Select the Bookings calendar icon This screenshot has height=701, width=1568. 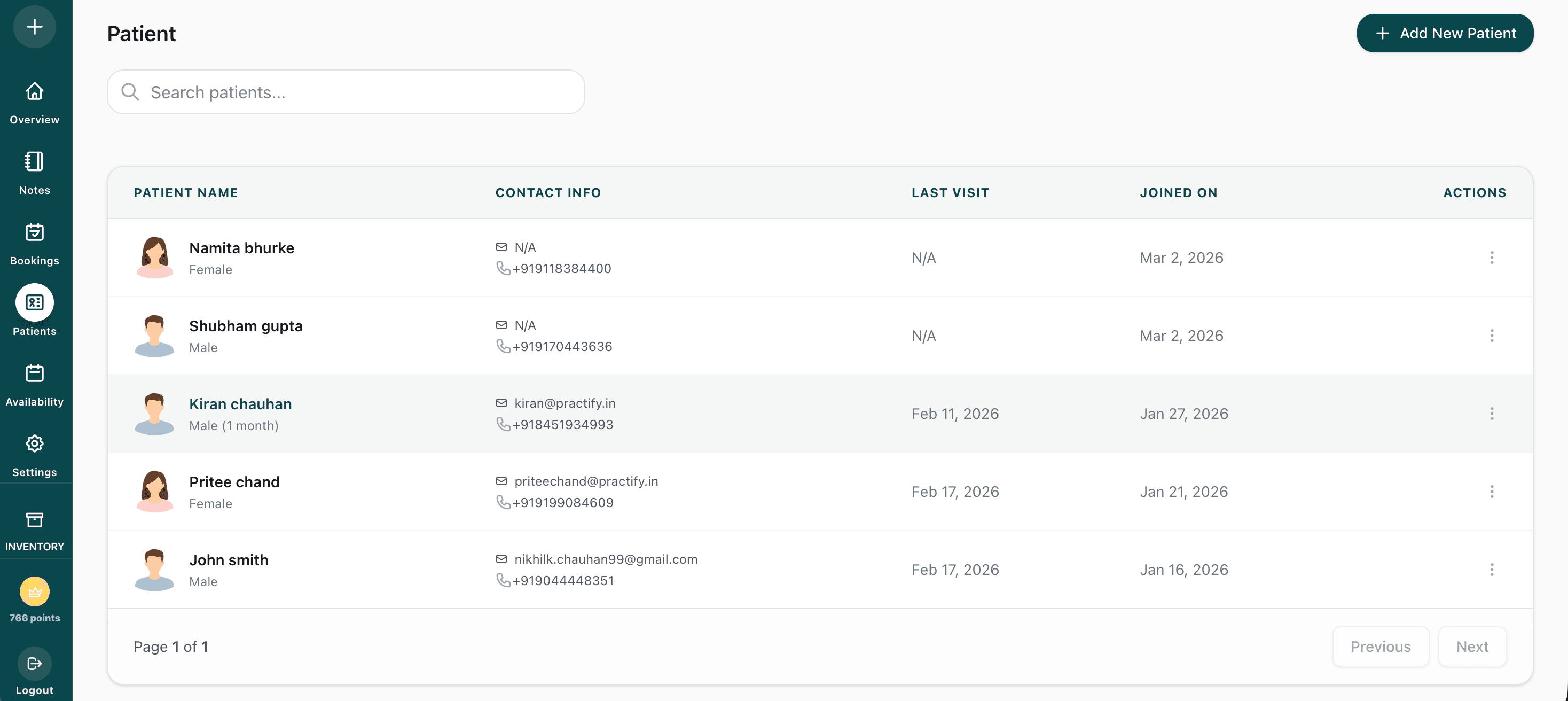tap(34, 232)
